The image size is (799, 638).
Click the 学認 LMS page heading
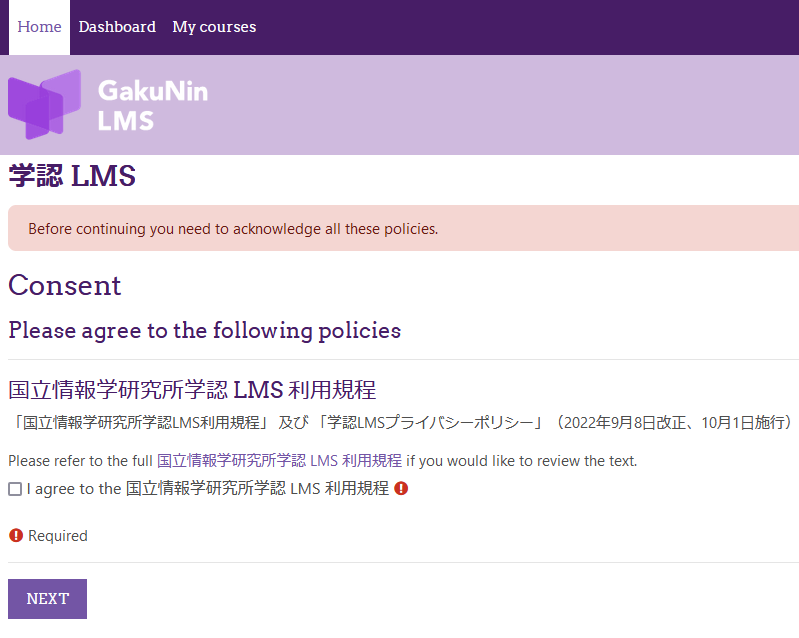[72, 176]
